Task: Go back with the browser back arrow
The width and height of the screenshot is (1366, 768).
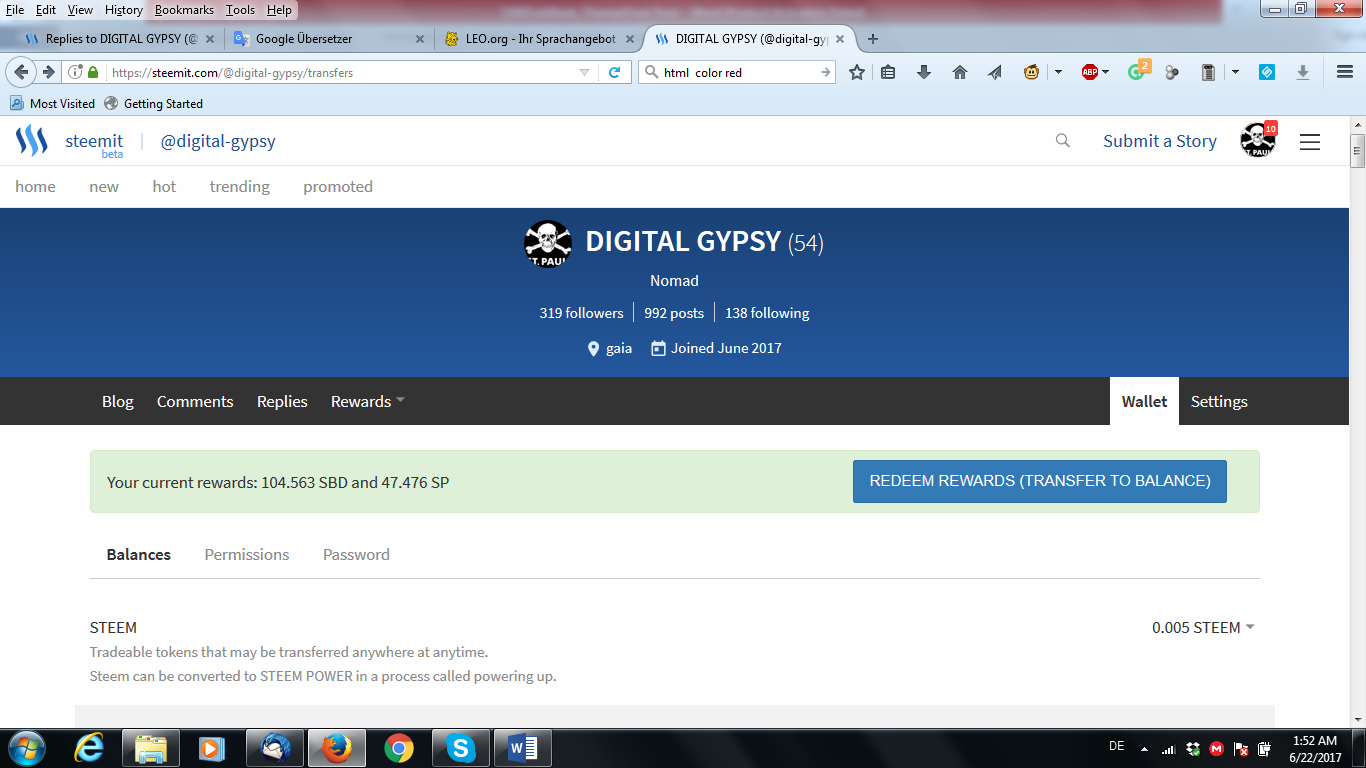Action: coord(21,72)
